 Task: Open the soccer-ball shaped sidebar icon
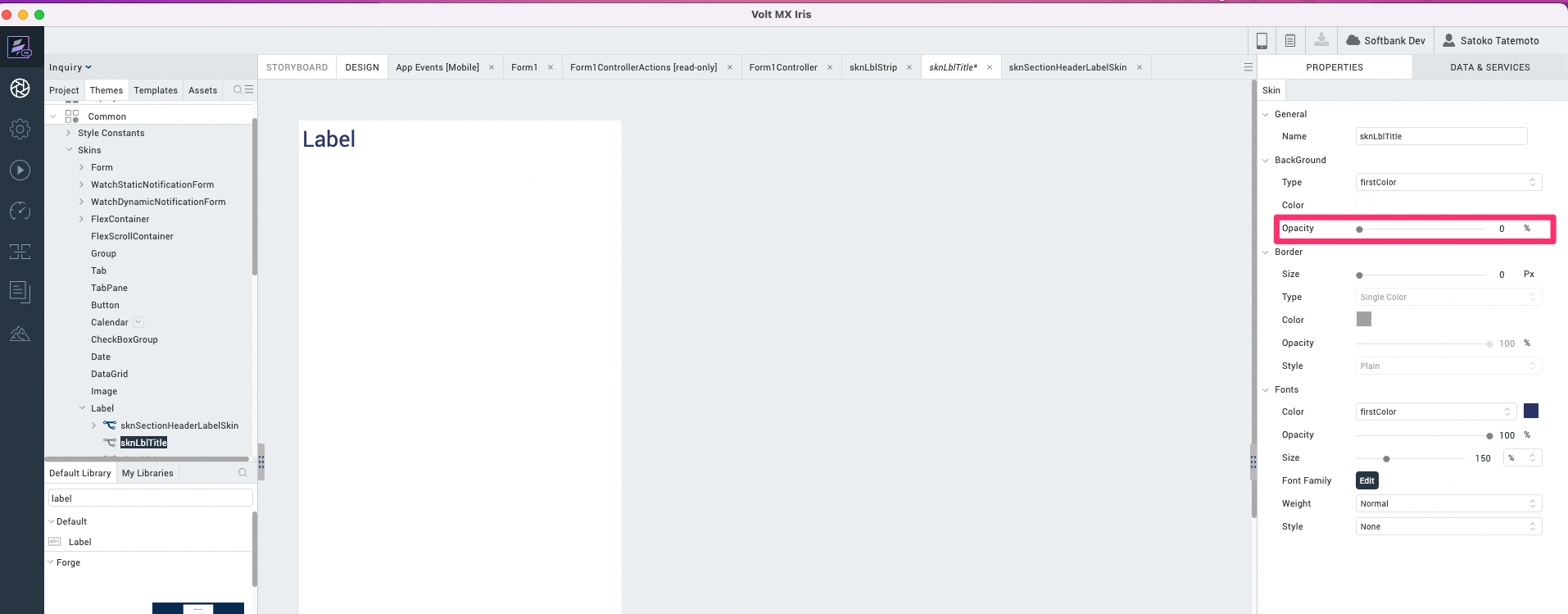[x=20, y=89]
